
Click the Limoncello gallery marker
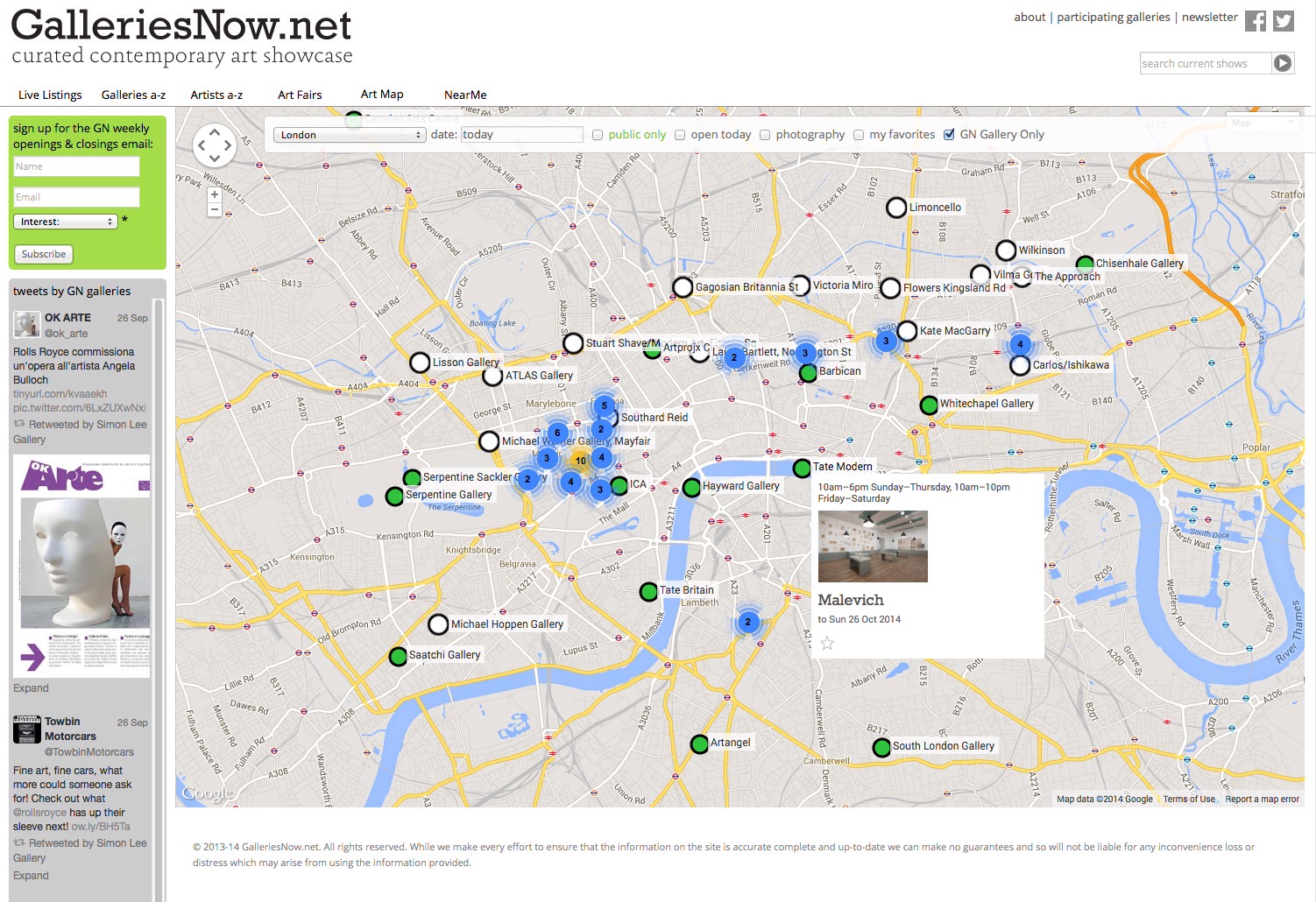coord(896,208)
